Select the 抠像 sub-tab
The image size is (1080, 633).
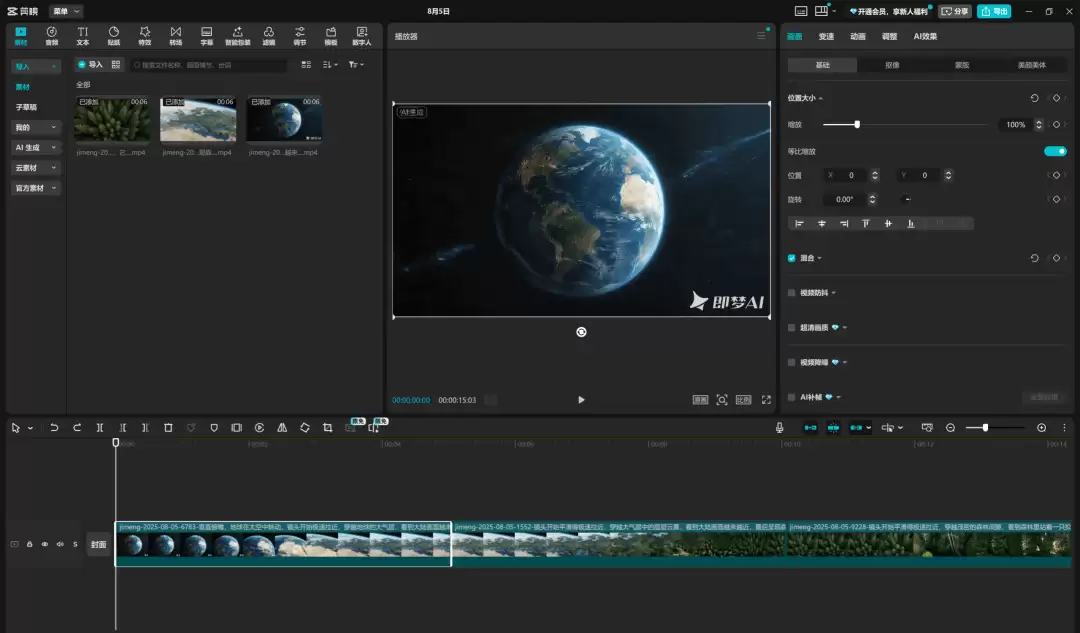(892, 65)
